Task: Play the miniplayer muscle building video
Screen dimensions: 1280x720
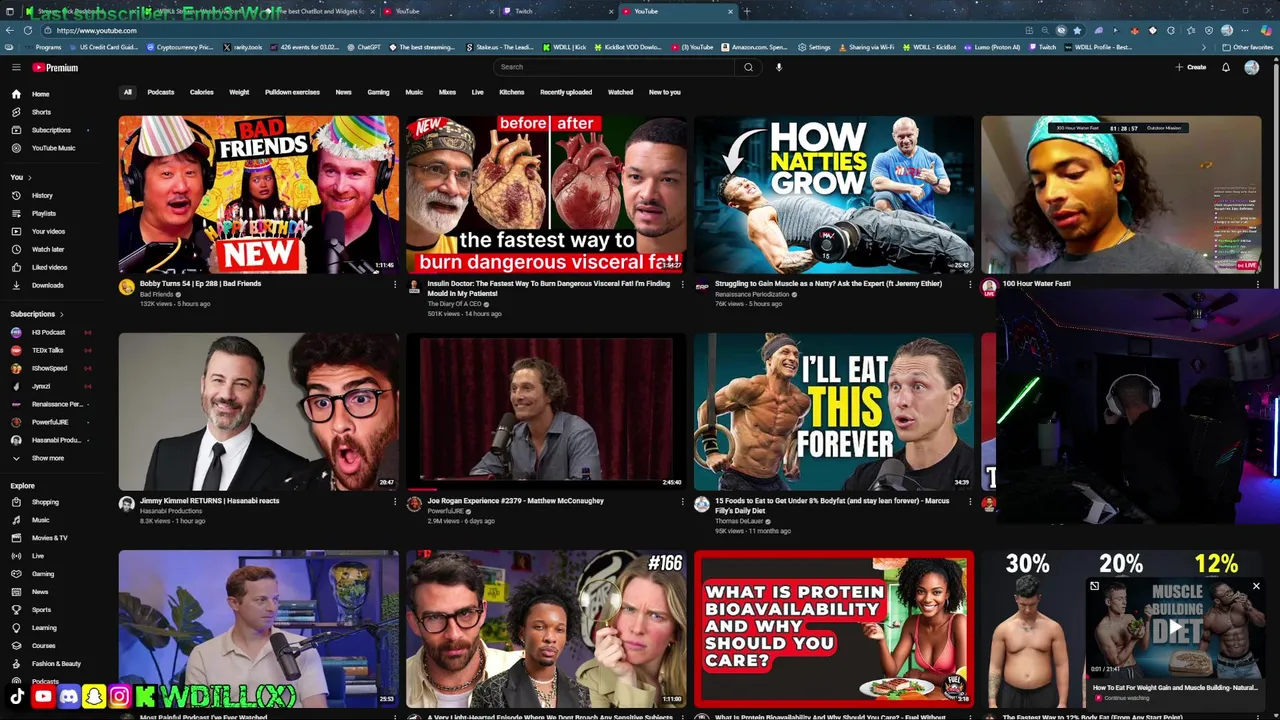Action: [x=1174, y=629]
